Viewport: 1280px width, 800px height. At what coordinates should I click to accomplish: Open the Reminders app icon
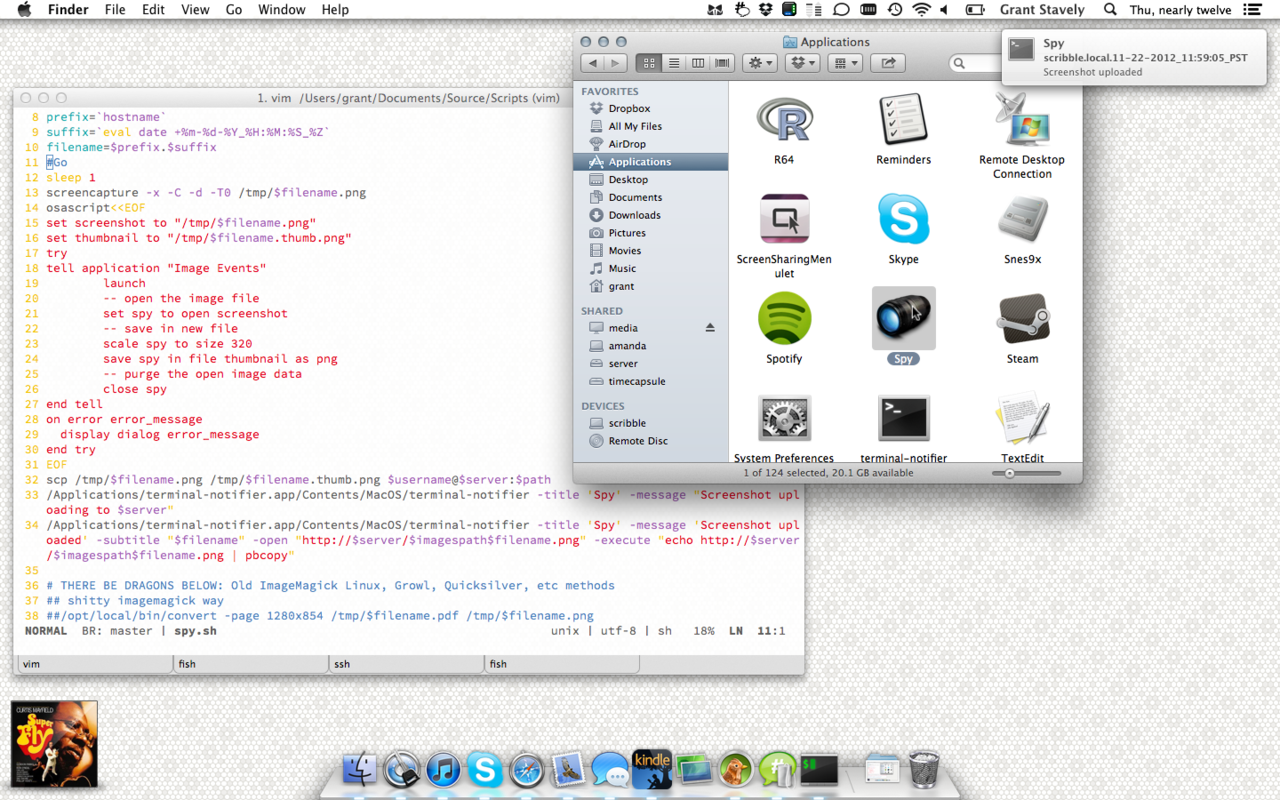[x=904, y=120]
